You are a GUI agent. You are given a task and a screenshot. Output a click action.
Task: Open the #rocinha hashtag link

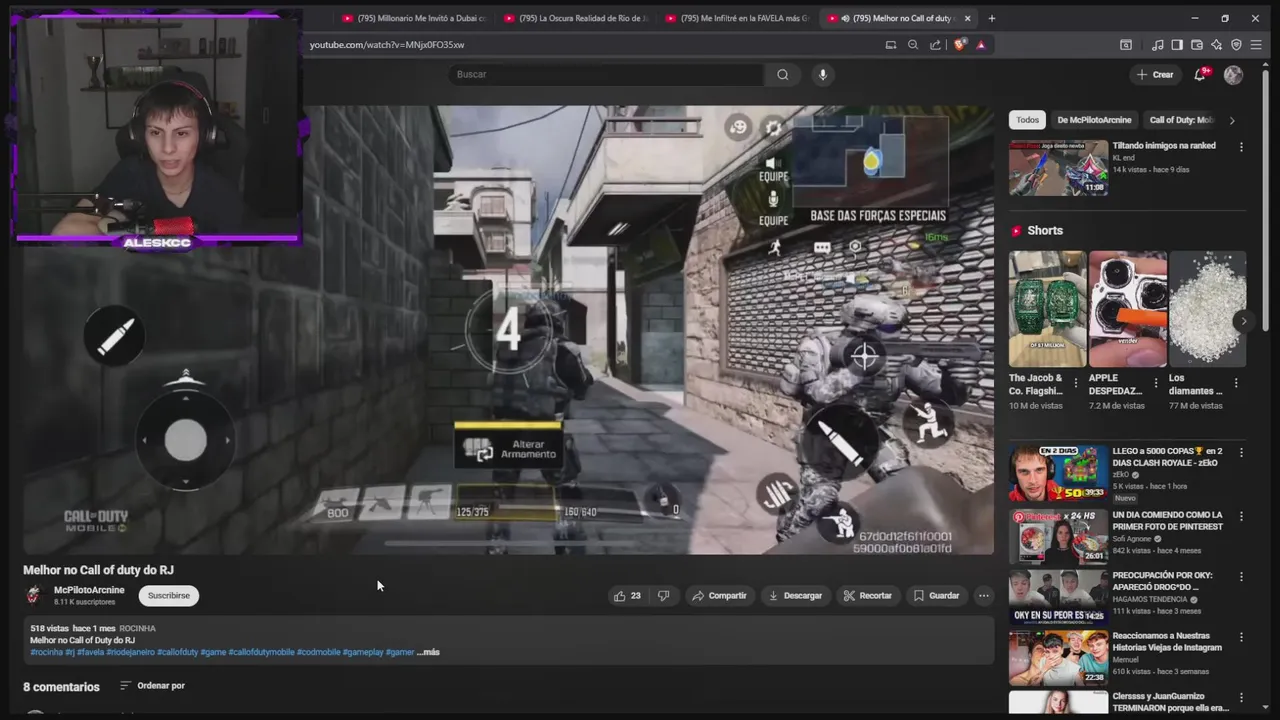point(46,652)
